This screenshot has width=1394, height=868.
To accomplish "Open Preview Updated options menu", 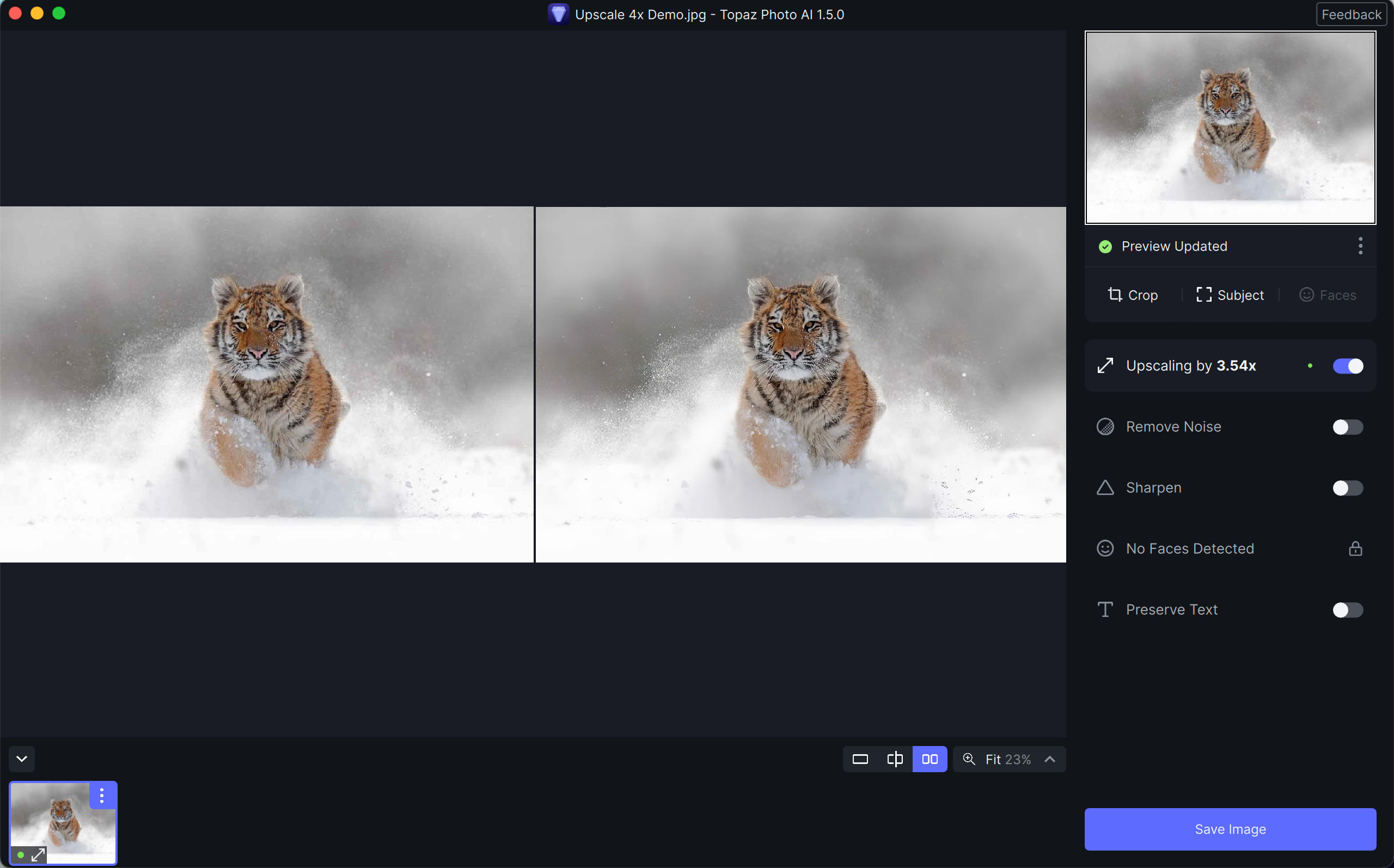I will [1360, 246].
